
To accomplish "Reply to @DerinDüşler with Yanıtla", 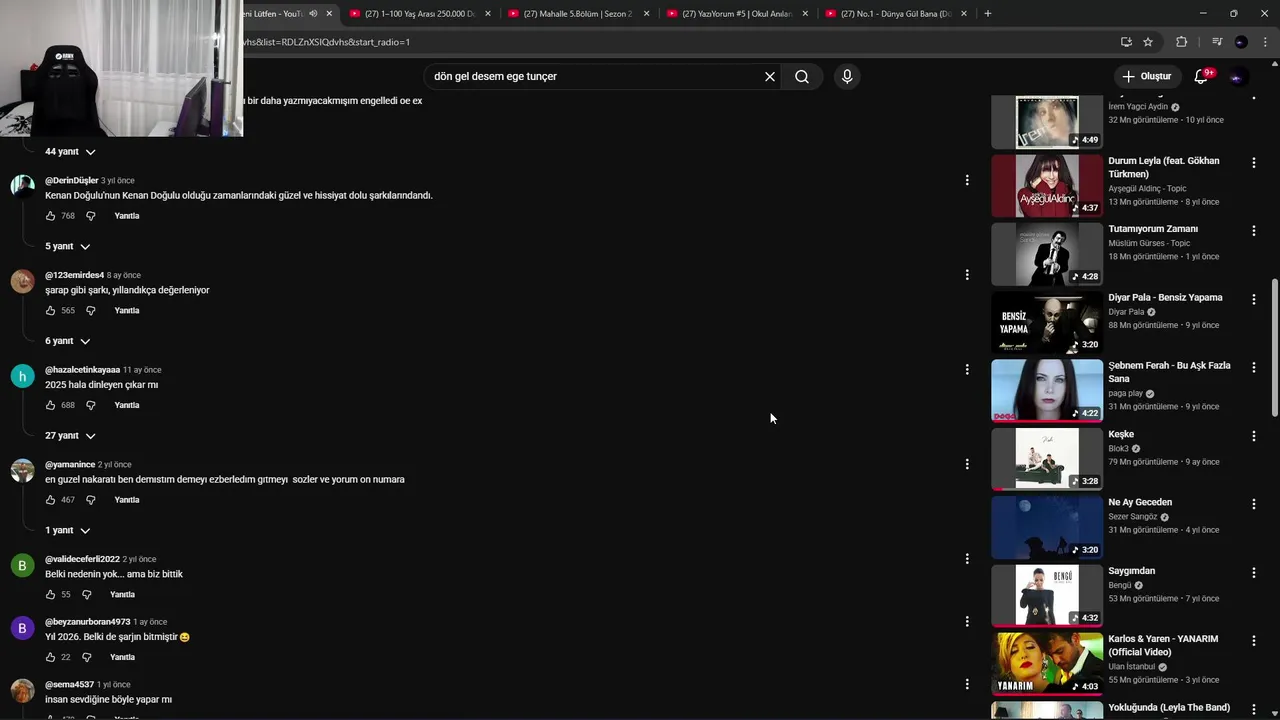I will (x=127, y=216).
